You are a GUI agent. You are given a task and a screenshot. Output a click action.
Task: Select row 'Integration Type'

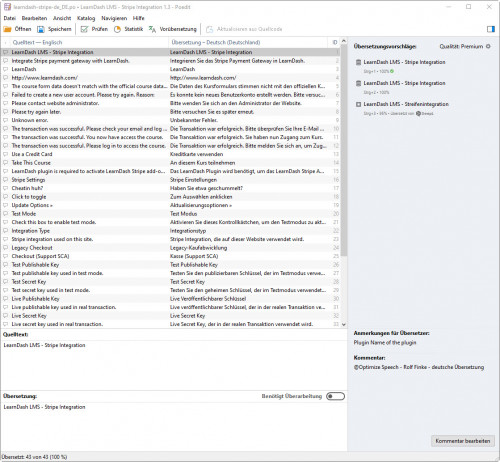click(x=171, y=231)
